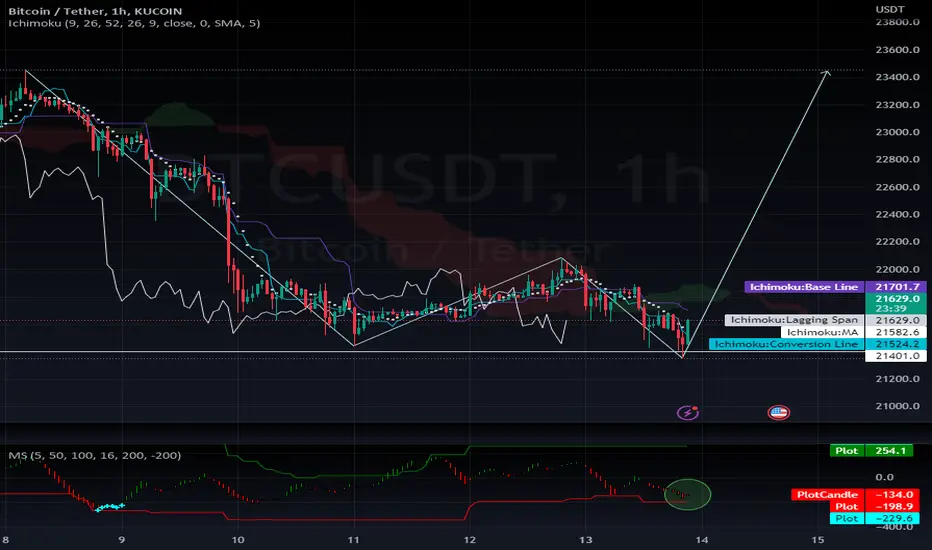Click the date label 13 on time axis
Image resolution: width=932 pixels, height=550 pixels.
pyautogui.click(x=585, y=540)
